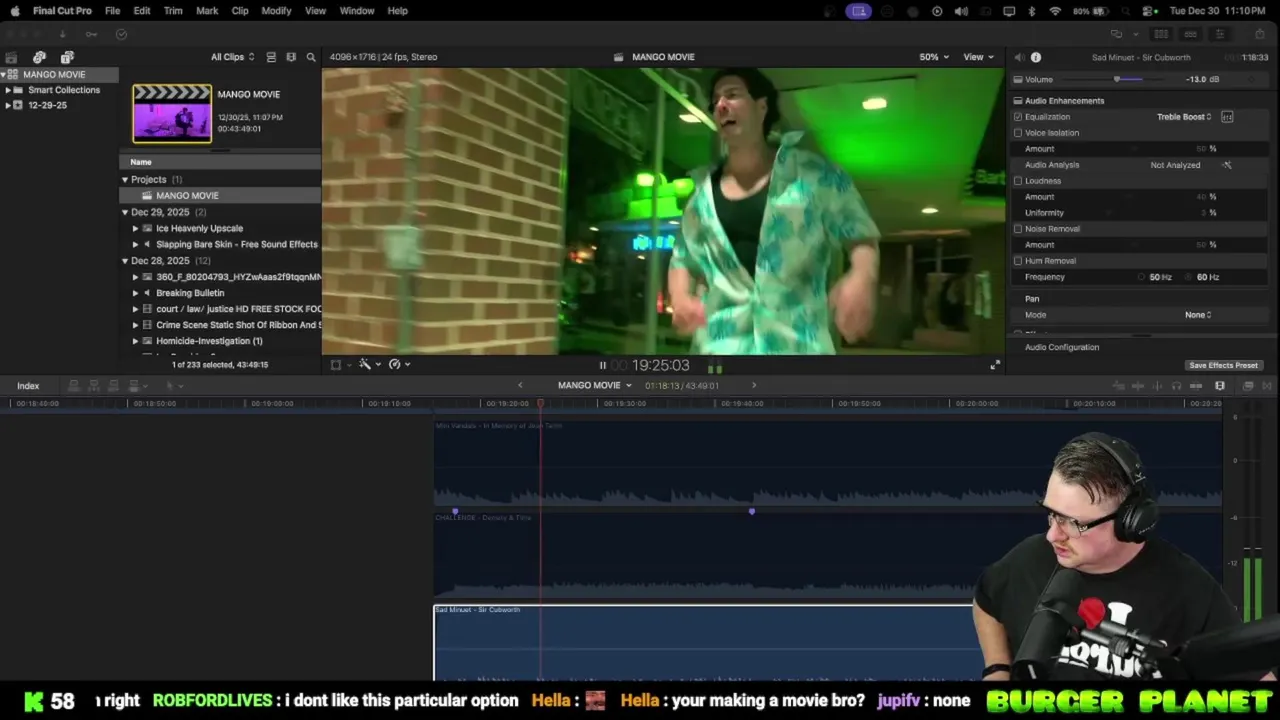The width and height of the screenshot is (1280, 720).
Task: Expand the 12-29-25 event
Action: (x=8, y=105)
